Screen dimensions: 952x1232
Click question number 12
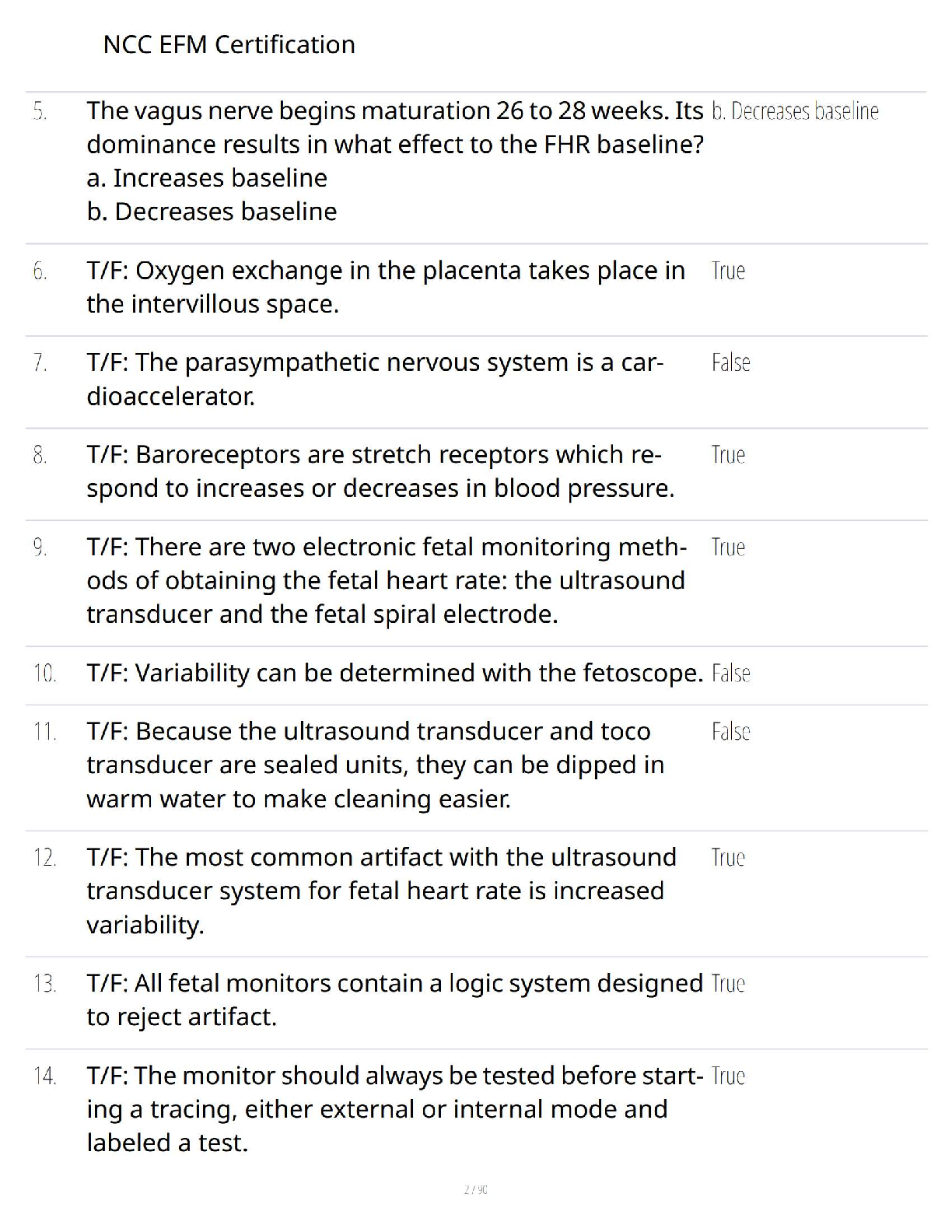pyautogui.click(x=45, y=858)
